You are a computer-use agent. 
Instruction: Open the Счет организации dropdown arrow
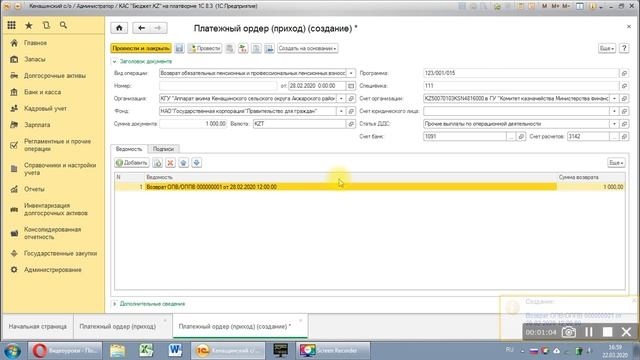pos(614,98)
